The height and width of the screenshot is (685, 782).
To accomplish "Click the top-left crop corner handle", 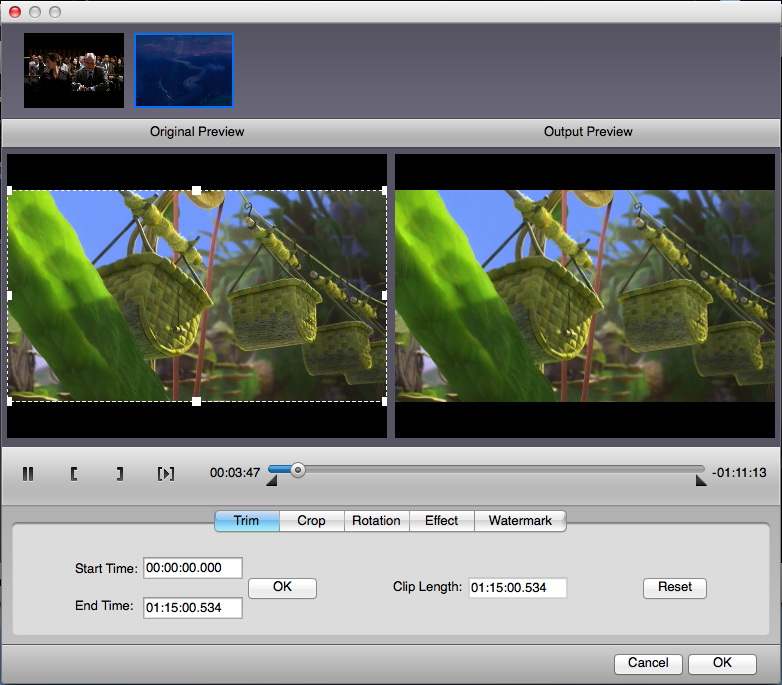I will coord(9,190).
